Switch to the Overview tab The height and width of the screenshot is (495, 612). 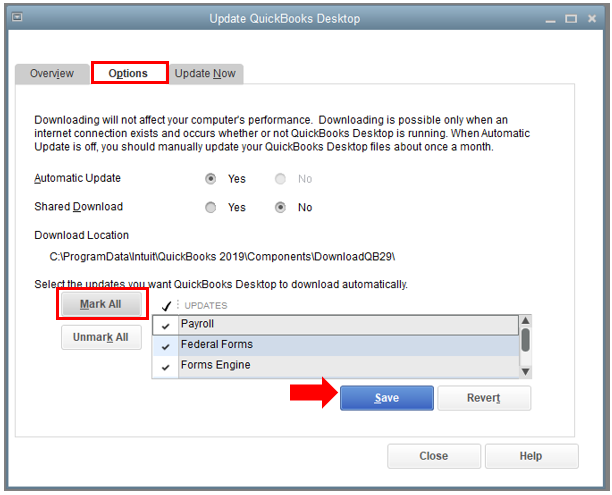pos(52,73)
